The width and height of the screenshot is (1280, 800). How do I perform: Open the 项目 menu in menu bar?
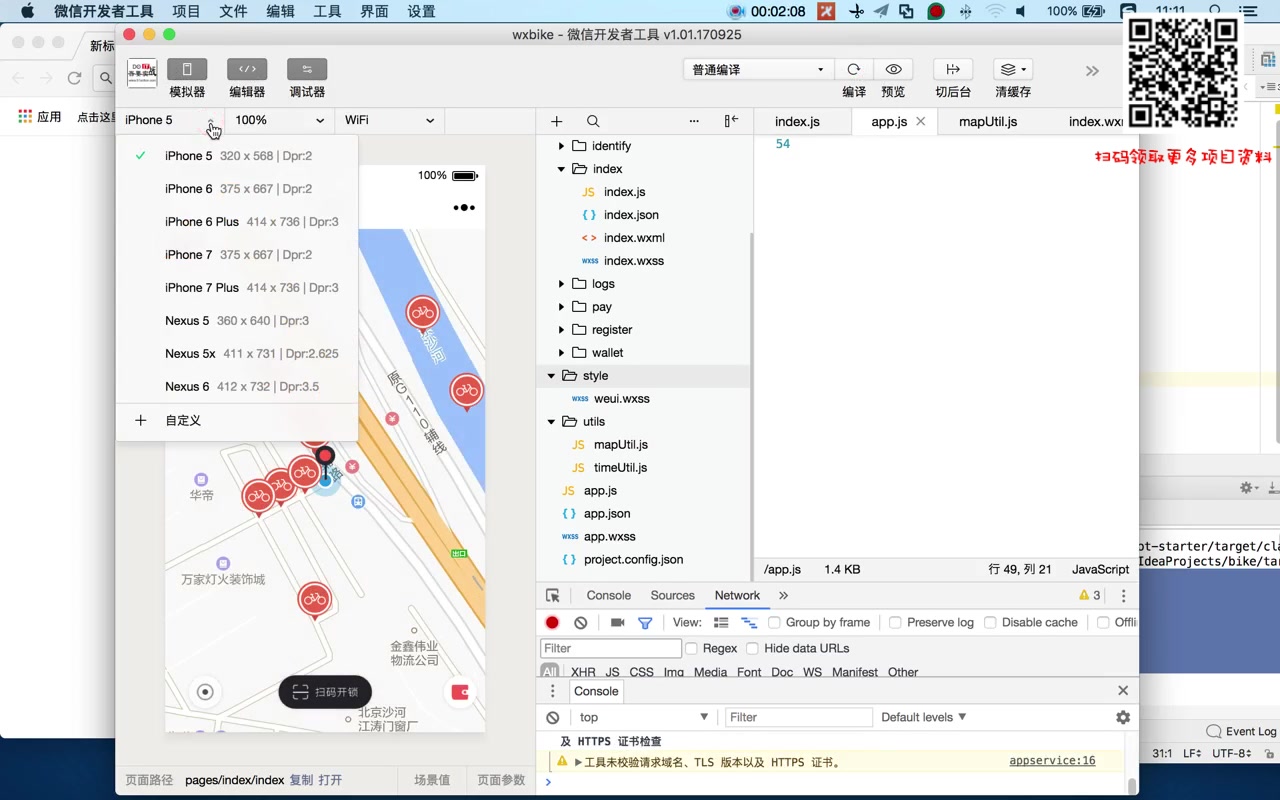click(186, 12)
